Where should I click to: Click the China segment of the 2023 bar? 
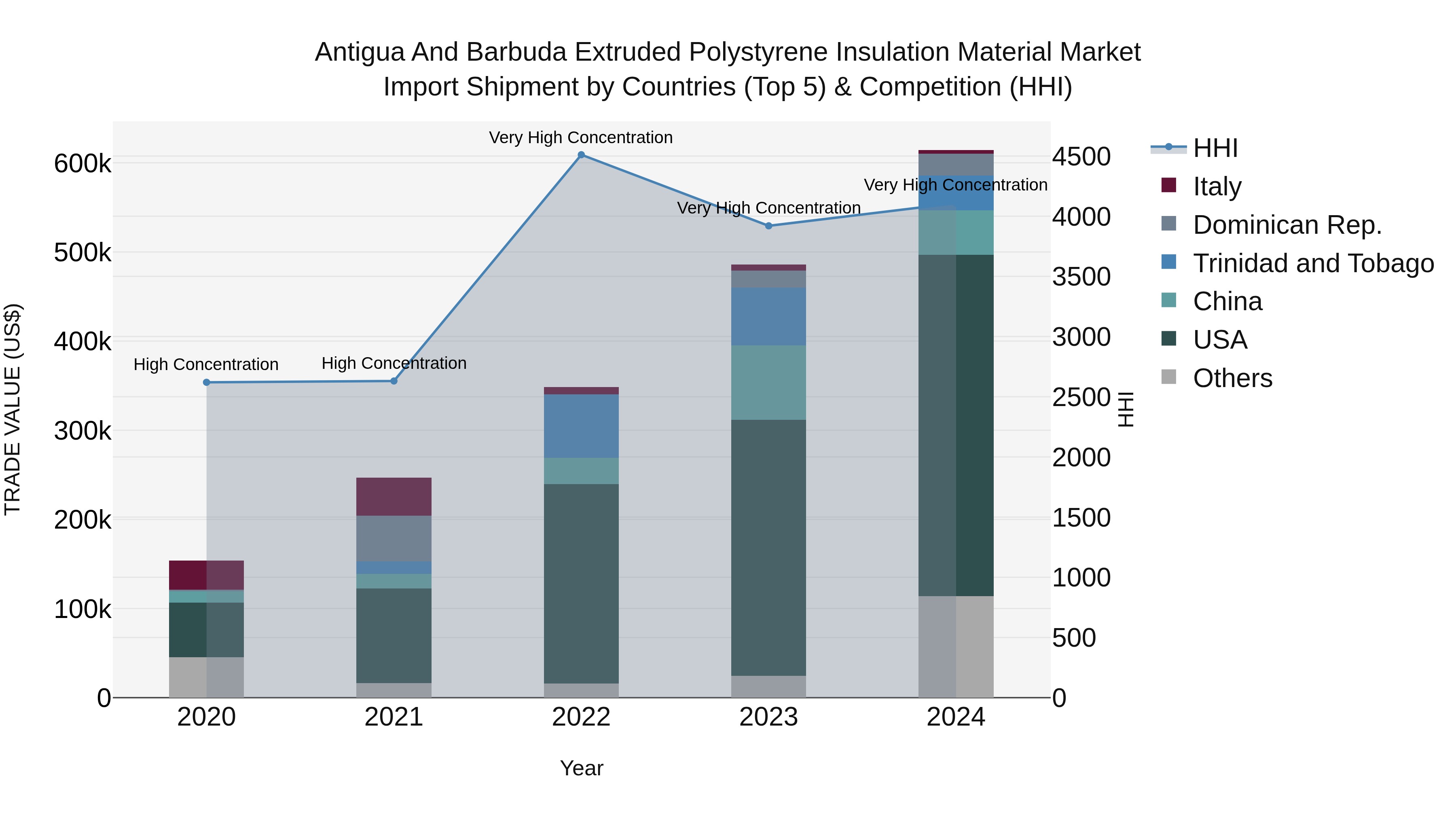(769, 383)
